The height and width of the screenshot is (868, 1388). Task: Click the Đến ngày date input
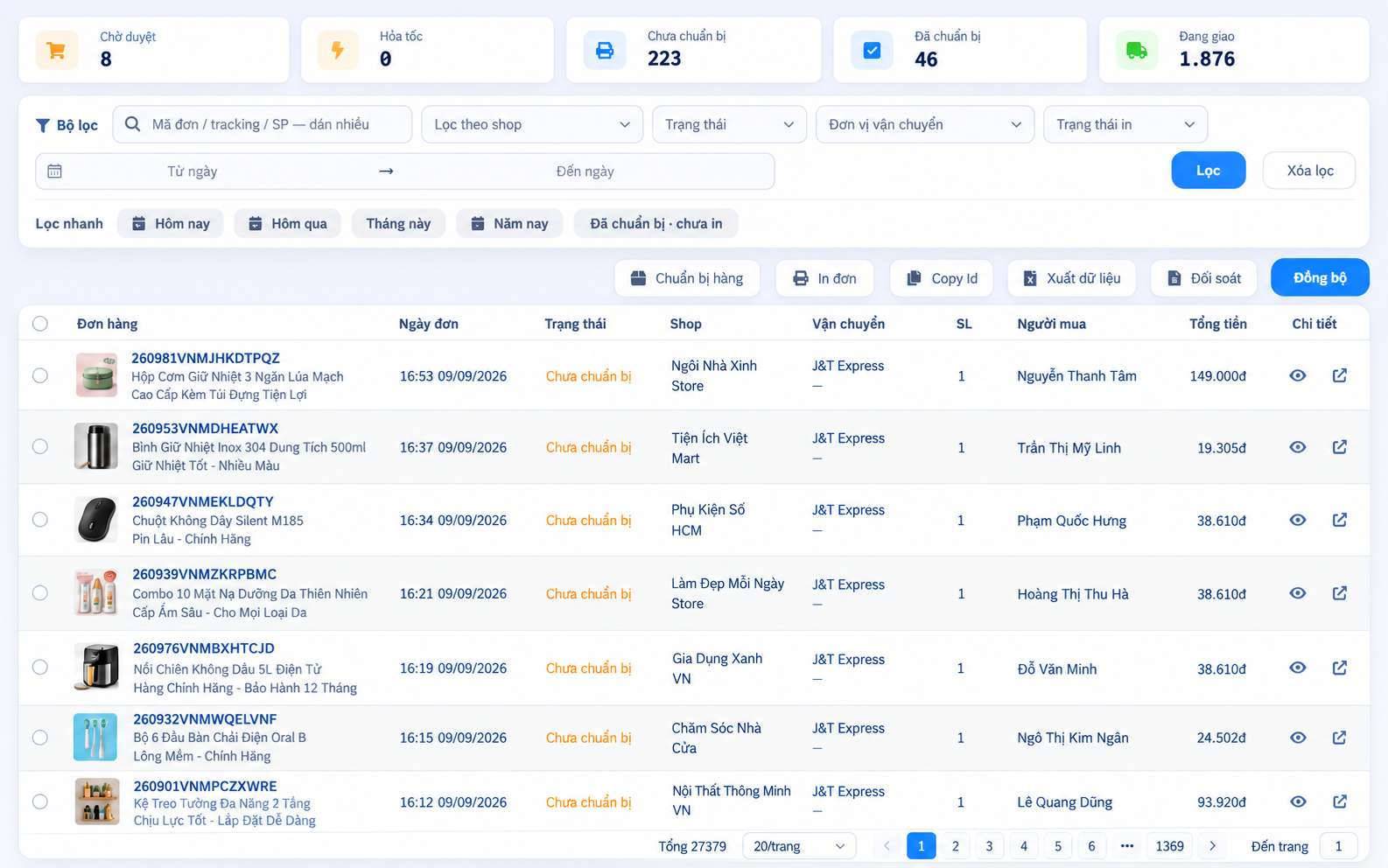coord(585,171)
